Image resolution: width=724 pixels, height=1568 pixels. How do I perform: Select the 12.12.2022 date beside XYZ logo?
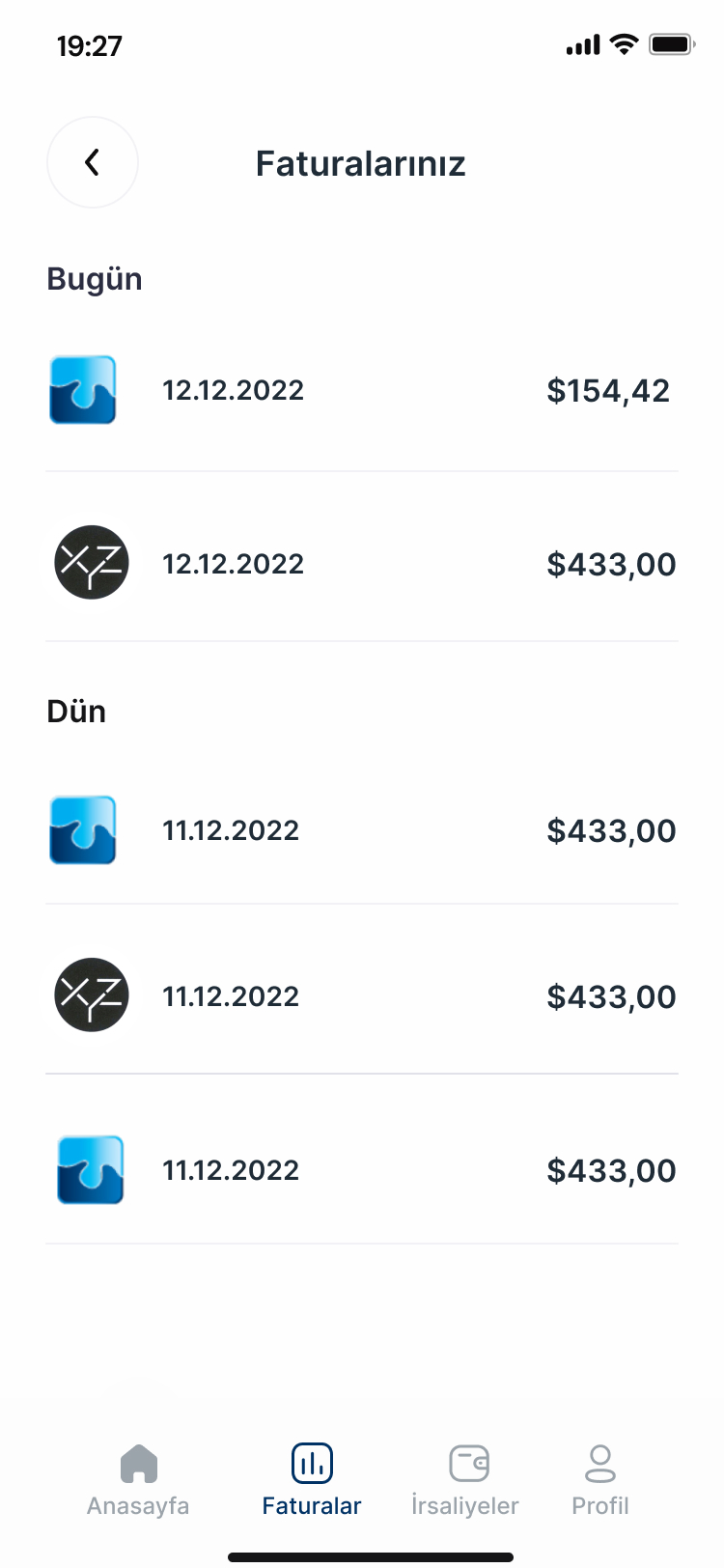coord(233,564)
